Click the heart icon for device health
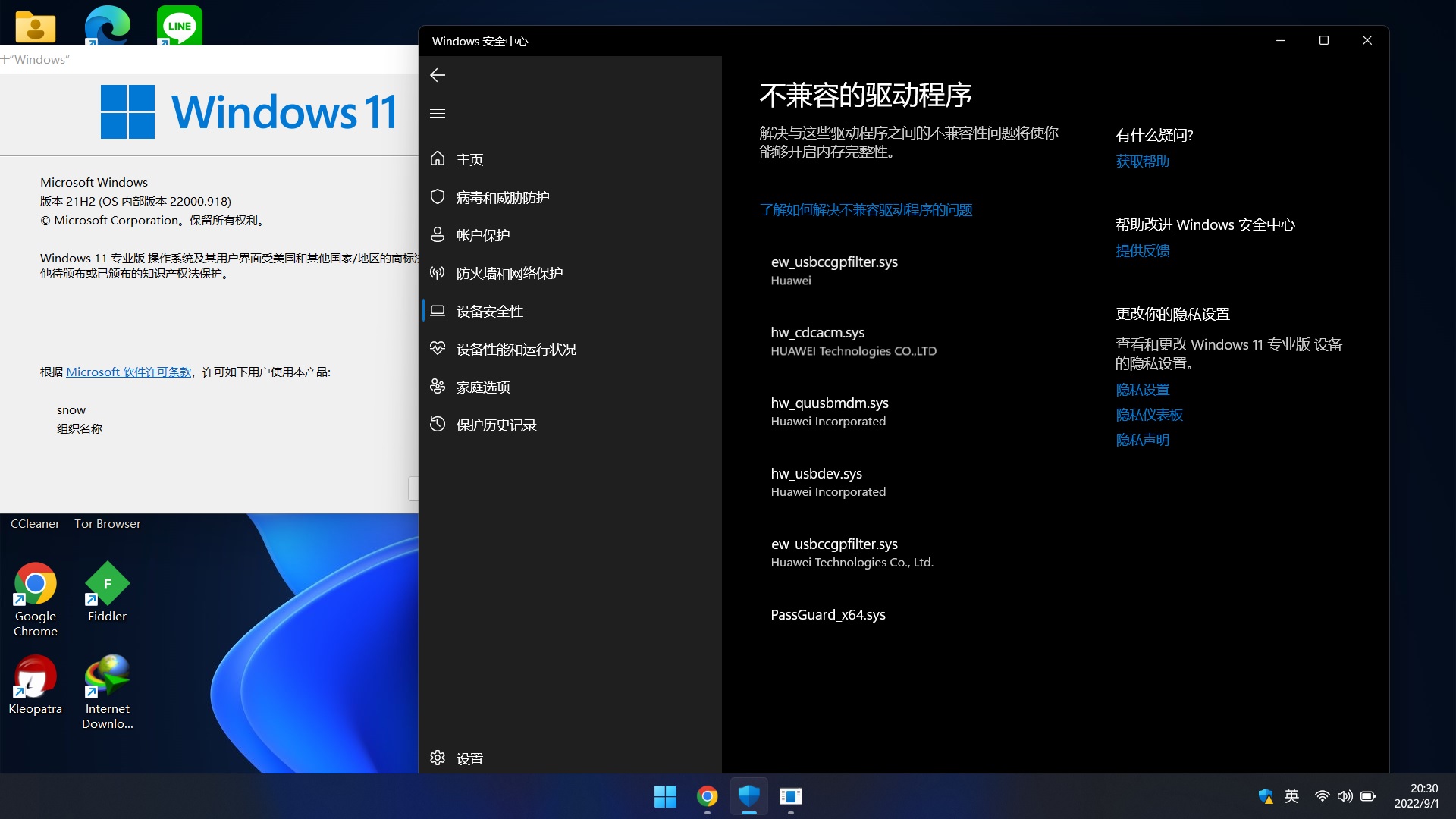The height and width of the screenshot is (819, 1456). 438,348
